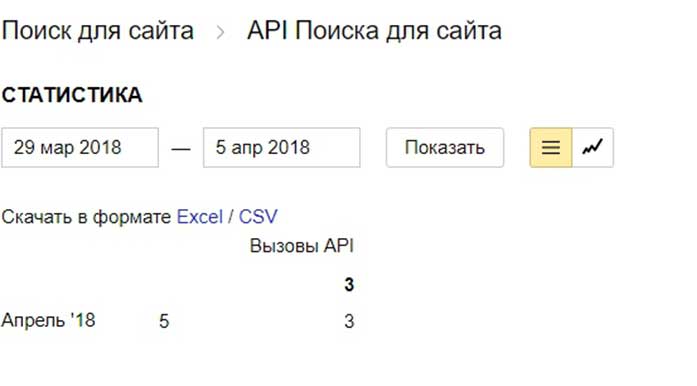Open the end date field 5 апр 2018
Screen dimensions: 697x386
[282, 148]
